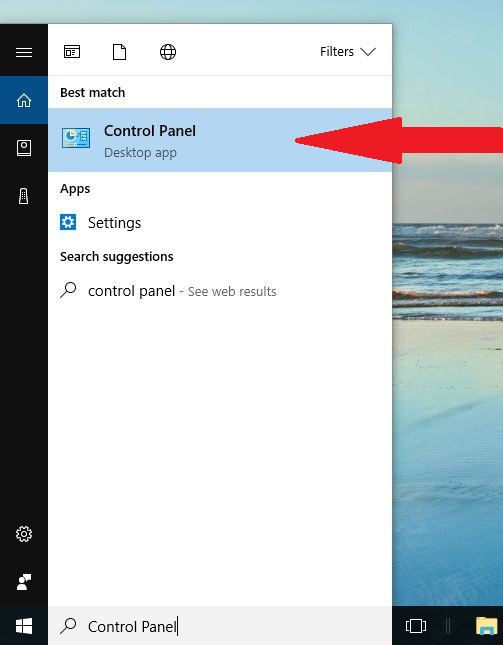Click the 'Search suggestions' heading

point(116,257)
